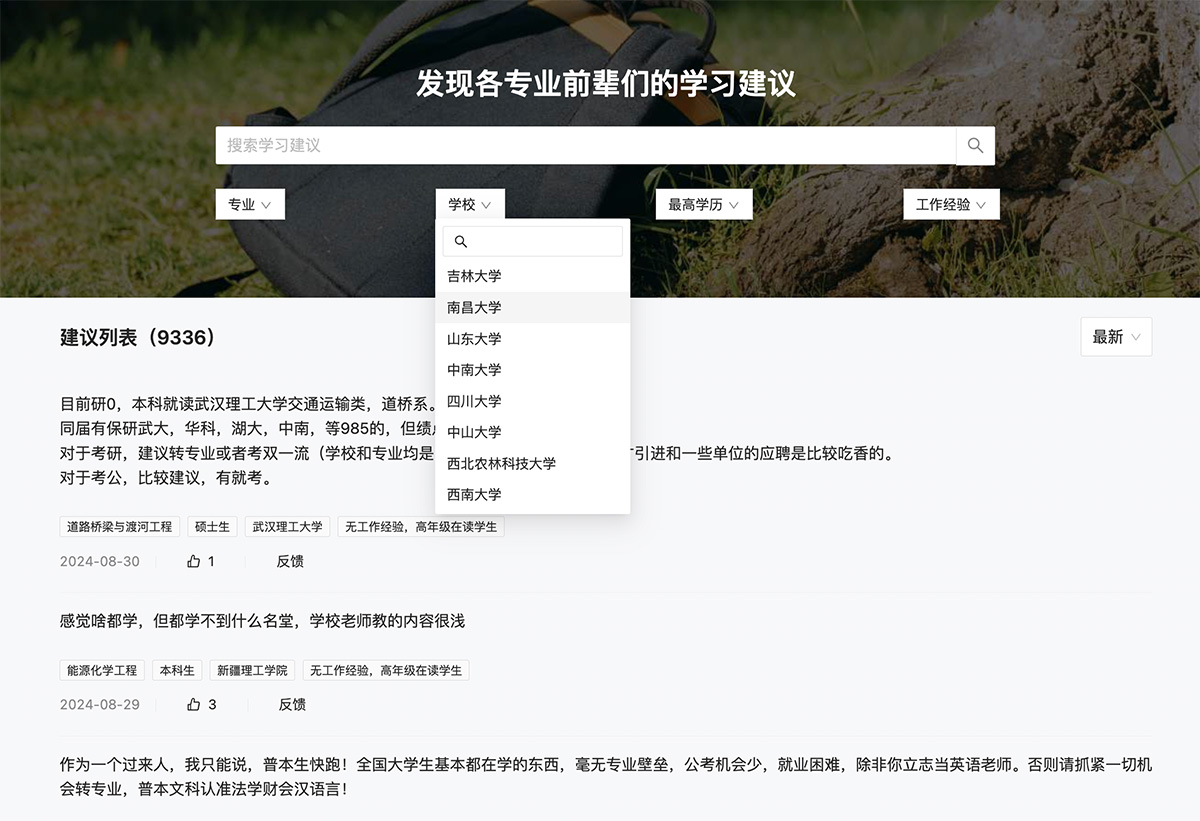Focus the 搜索学习建议 search box

pyautogui.click(x=585, y=145)
